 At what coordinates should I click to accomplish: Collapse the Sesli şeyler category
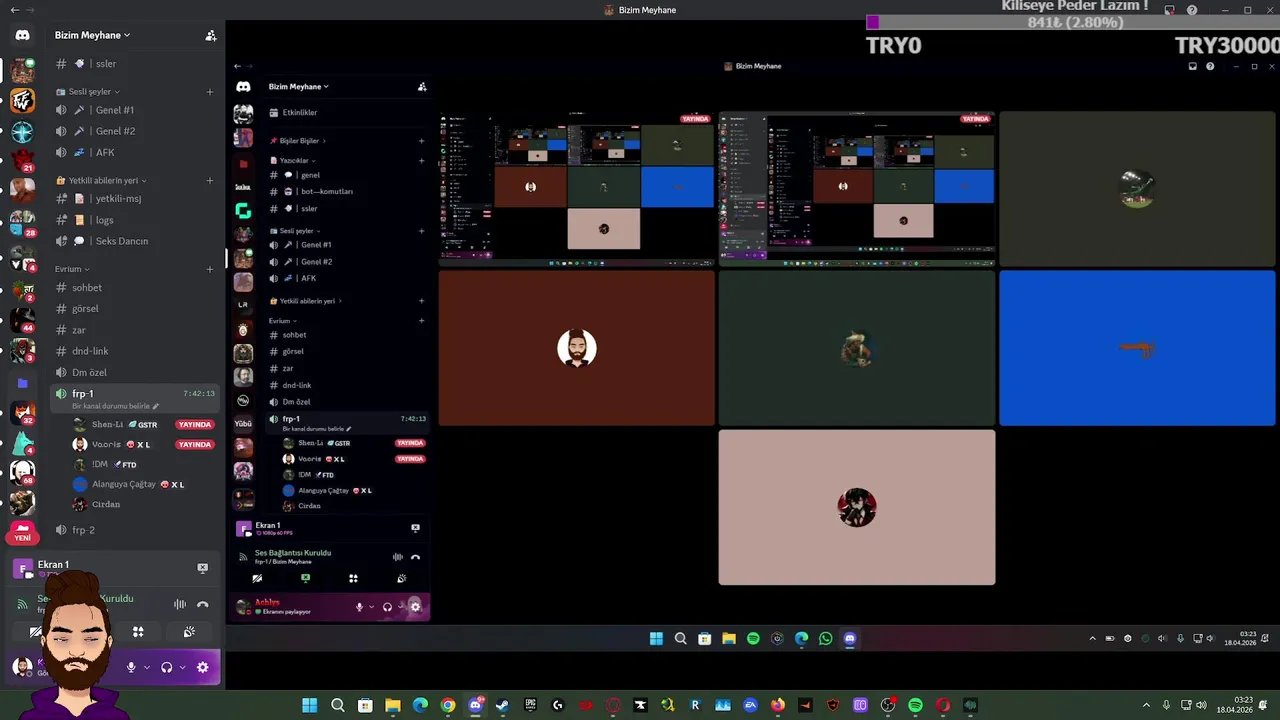94,91
